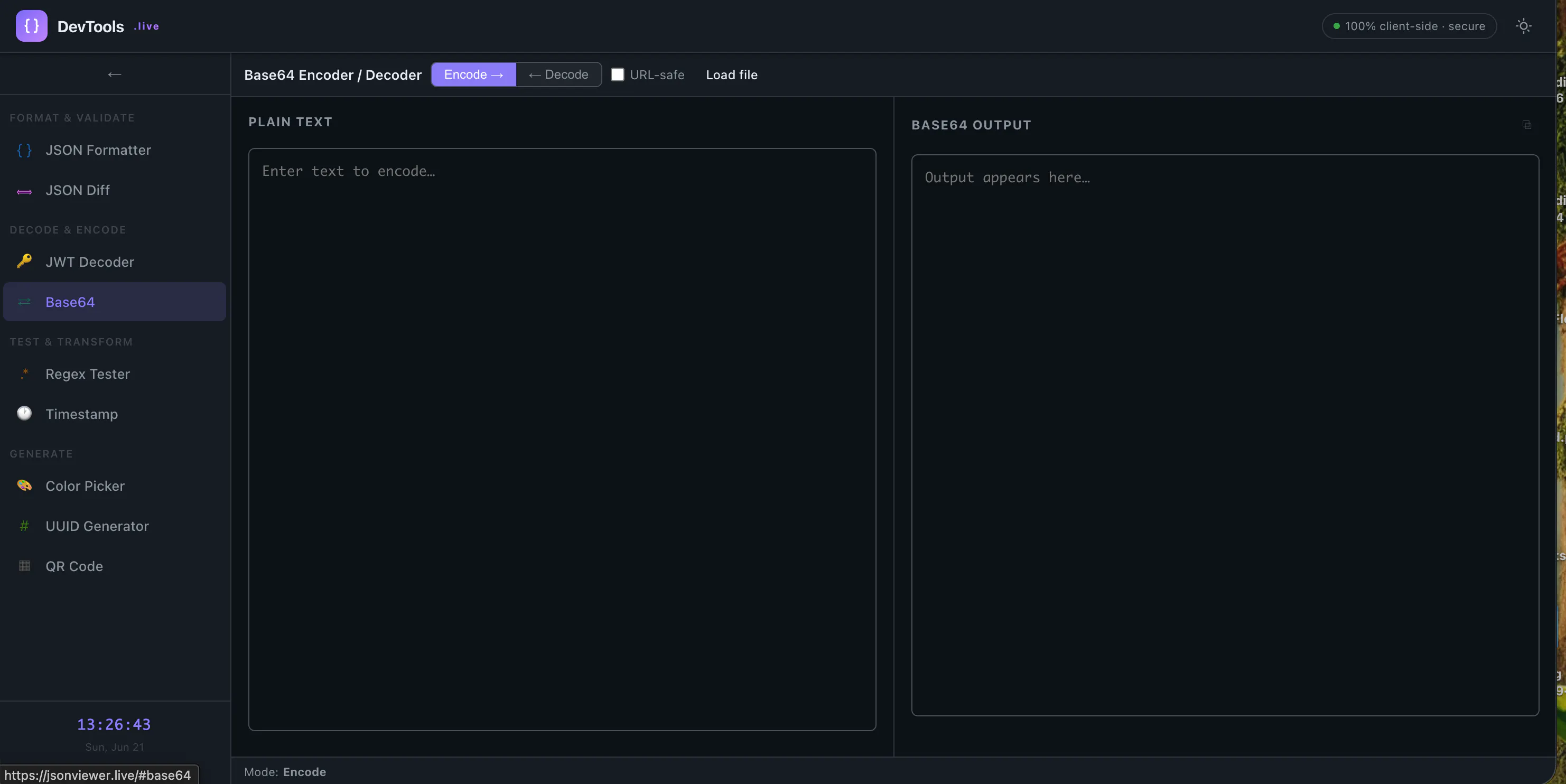Click the JSON Diff arrows icon
Image resolution: width=1566 pixels, height=784 pixels.
[x=24, y=191]
